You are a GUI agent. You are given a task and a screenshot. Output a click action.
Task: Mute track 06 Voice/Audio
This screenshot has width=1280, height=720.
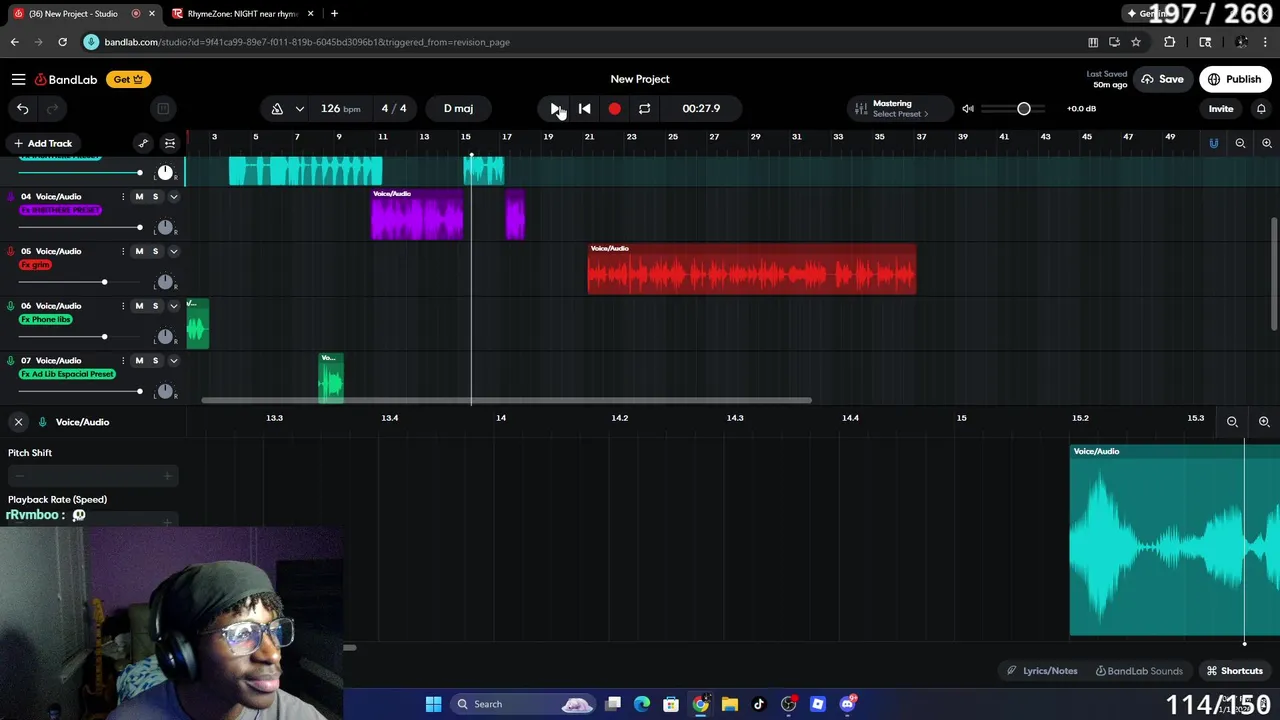coord(139,306)
